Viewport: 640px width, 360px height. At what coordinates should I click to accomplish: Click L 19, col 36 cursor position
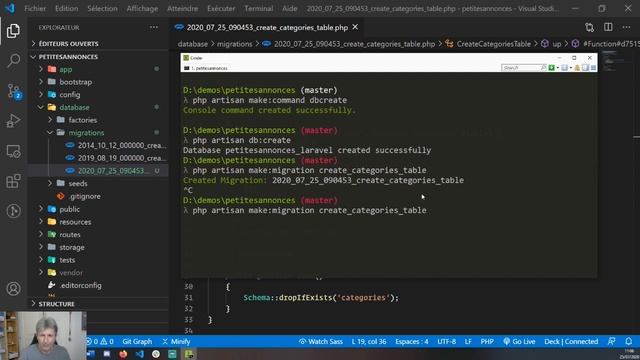click(369, 341)
